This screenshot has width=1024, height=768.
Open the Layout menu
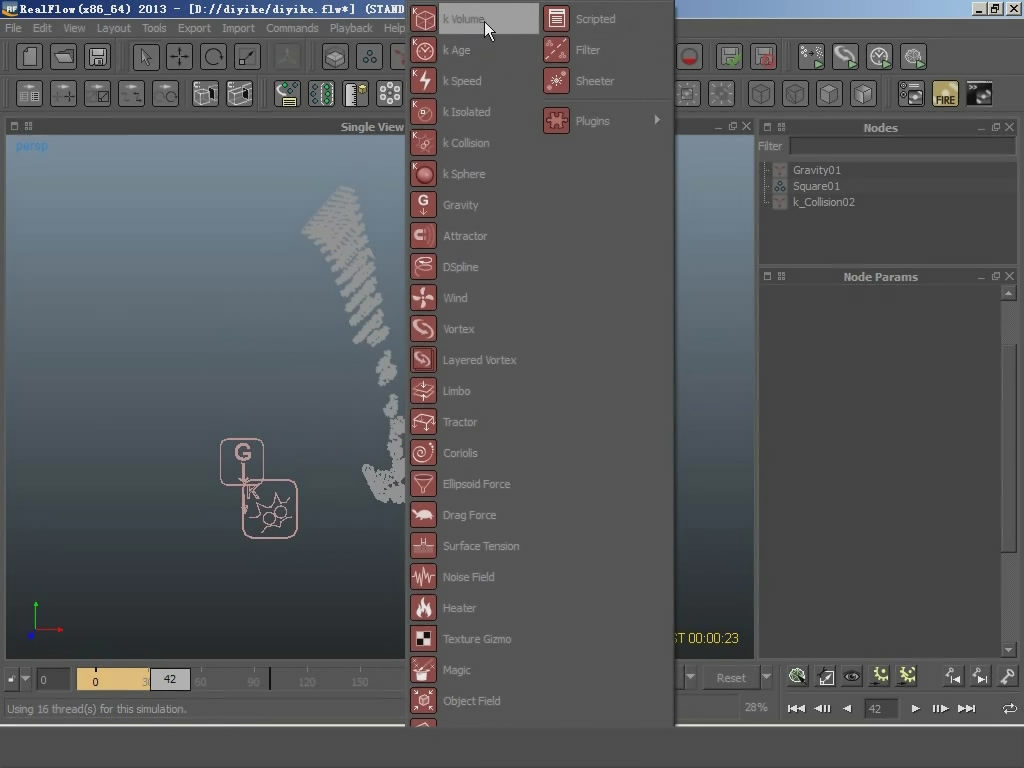pyautogui.click(x=114, y=28)
